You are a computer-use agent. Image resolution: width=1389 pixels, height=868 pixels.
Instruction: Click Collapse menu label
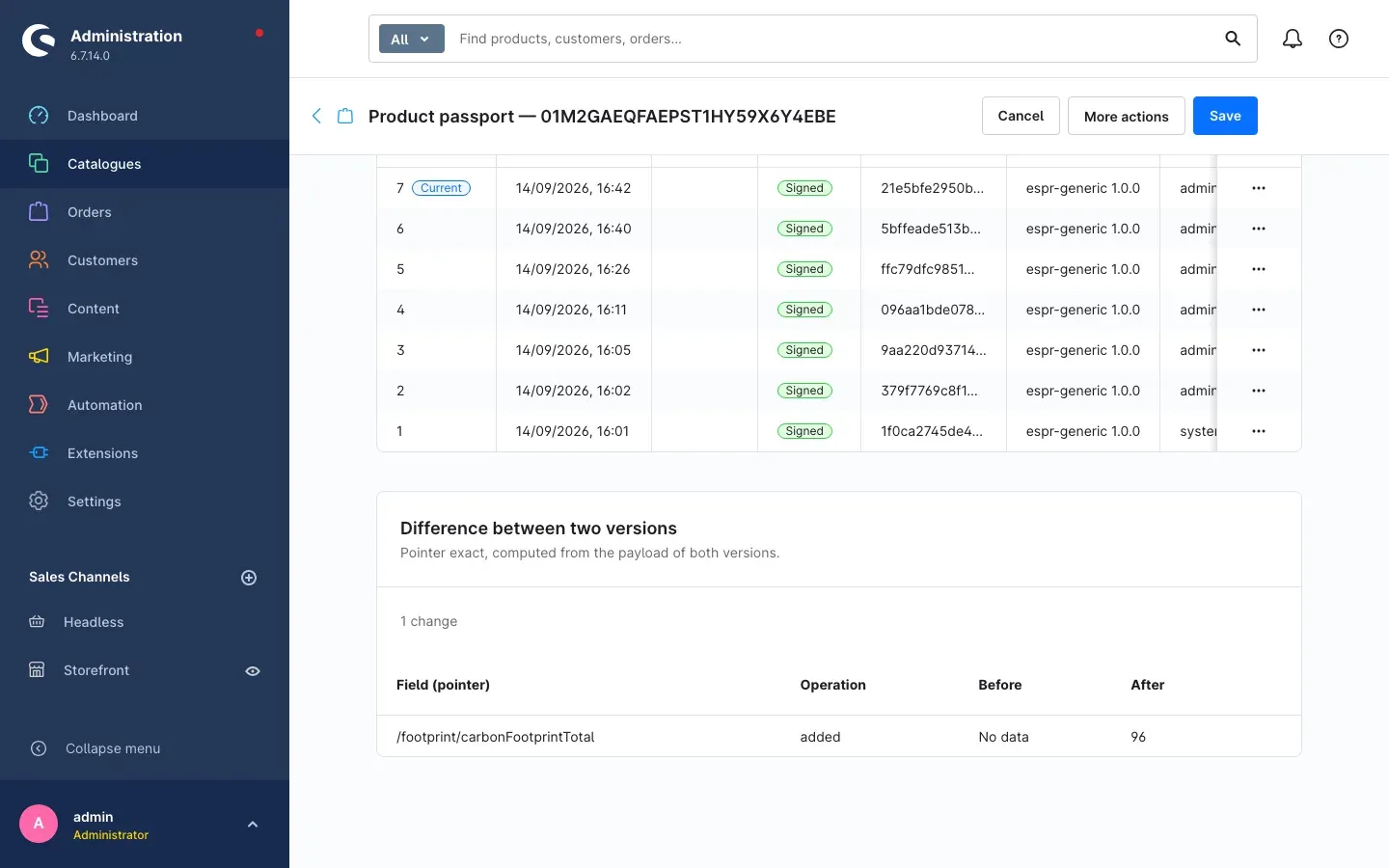coord(113,748)
